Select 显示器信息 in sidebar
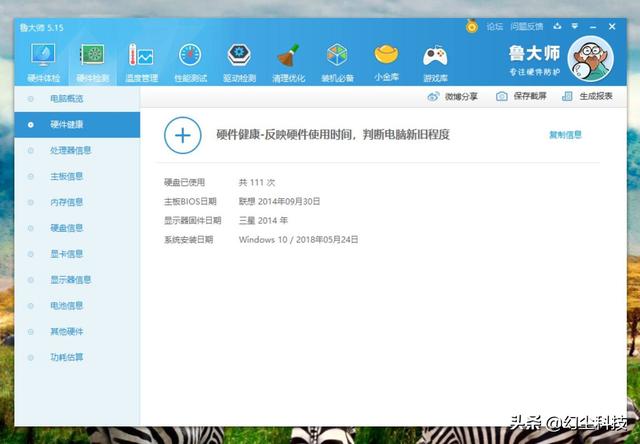 click(x=77, y=280)
